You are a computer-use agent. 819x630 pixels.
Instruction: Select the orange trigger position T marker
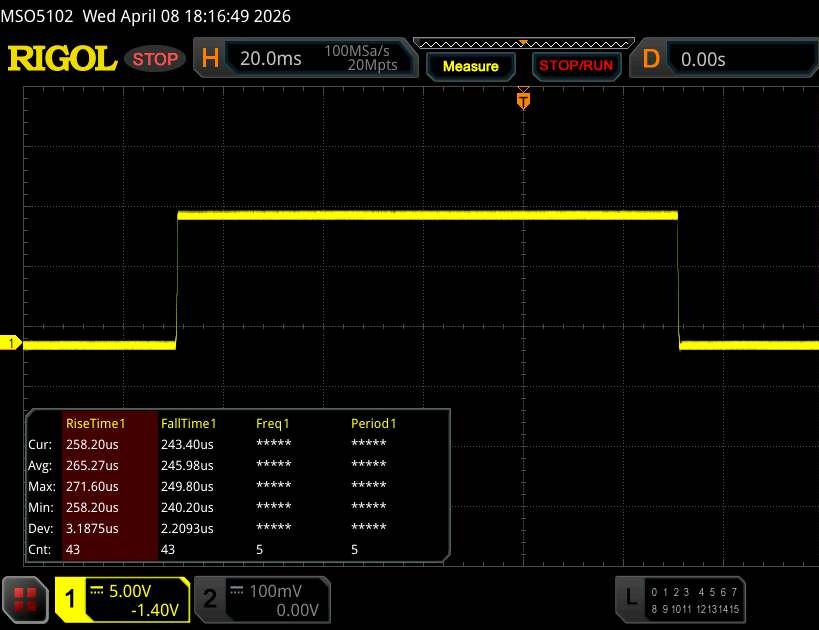click(x=522, y=100)
